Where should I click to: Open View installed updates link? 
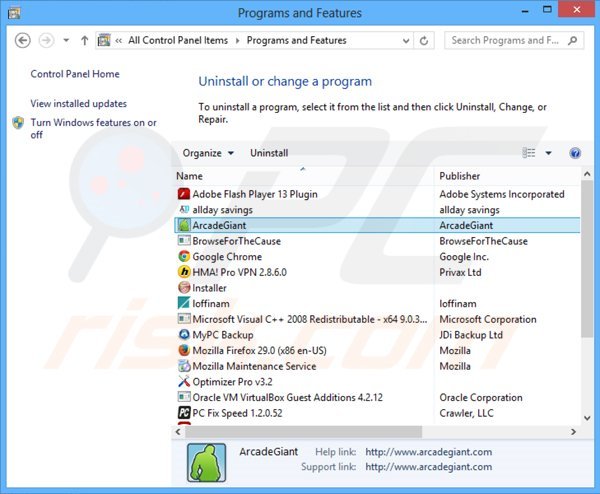(x=78, y=103)
